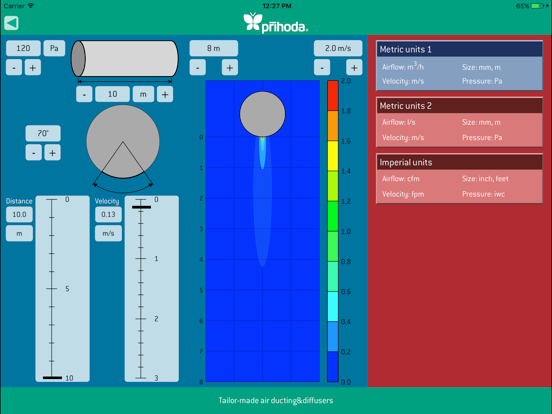Image resolution: width=552 pixels, height=414 pixels.
Task: Click the gray duct in the airflow chart
Action: click(x=263, y=114)
